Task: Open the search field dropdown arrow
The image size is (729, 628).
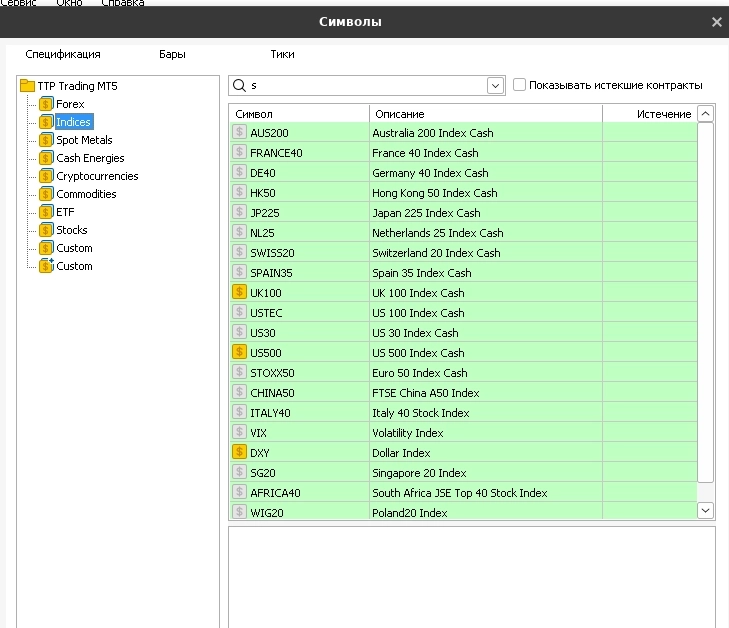Action: pos(496,86)
